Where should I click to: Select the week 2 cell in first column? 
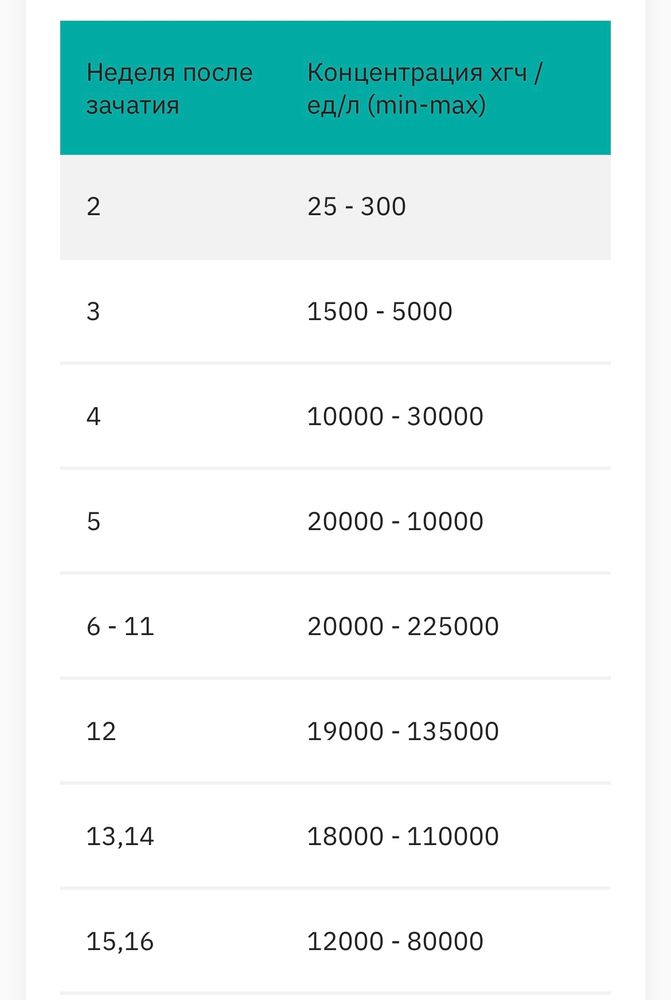tap(94, 207)
